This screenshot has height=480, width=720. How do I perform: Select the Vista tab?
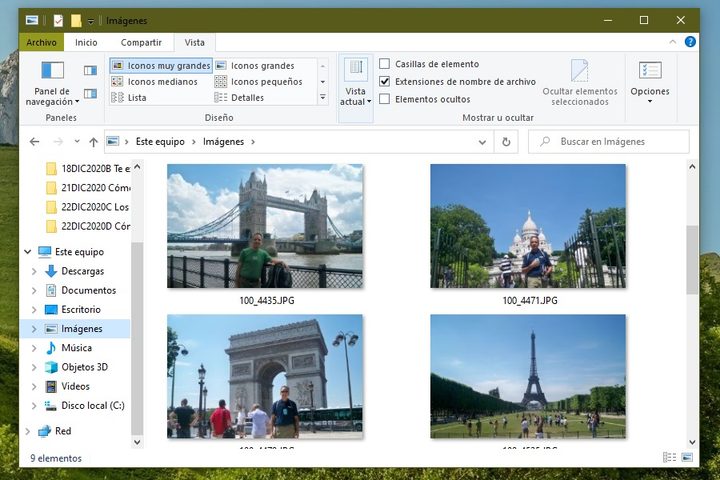195,42
